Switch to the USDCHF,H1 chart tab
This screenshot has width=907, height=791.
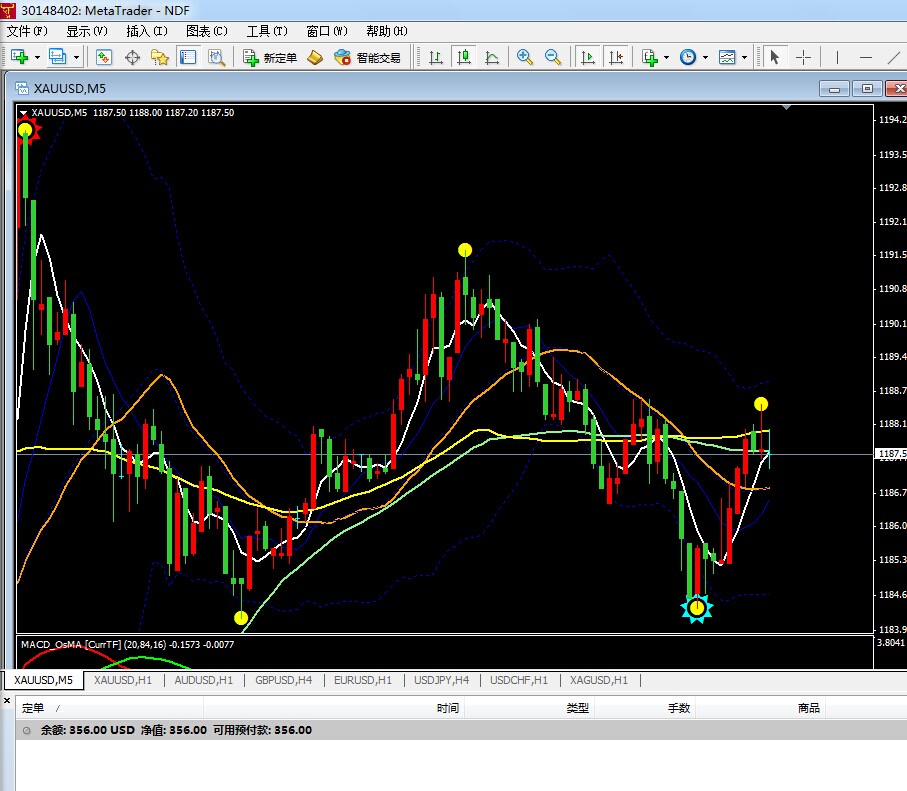[519, 680]
